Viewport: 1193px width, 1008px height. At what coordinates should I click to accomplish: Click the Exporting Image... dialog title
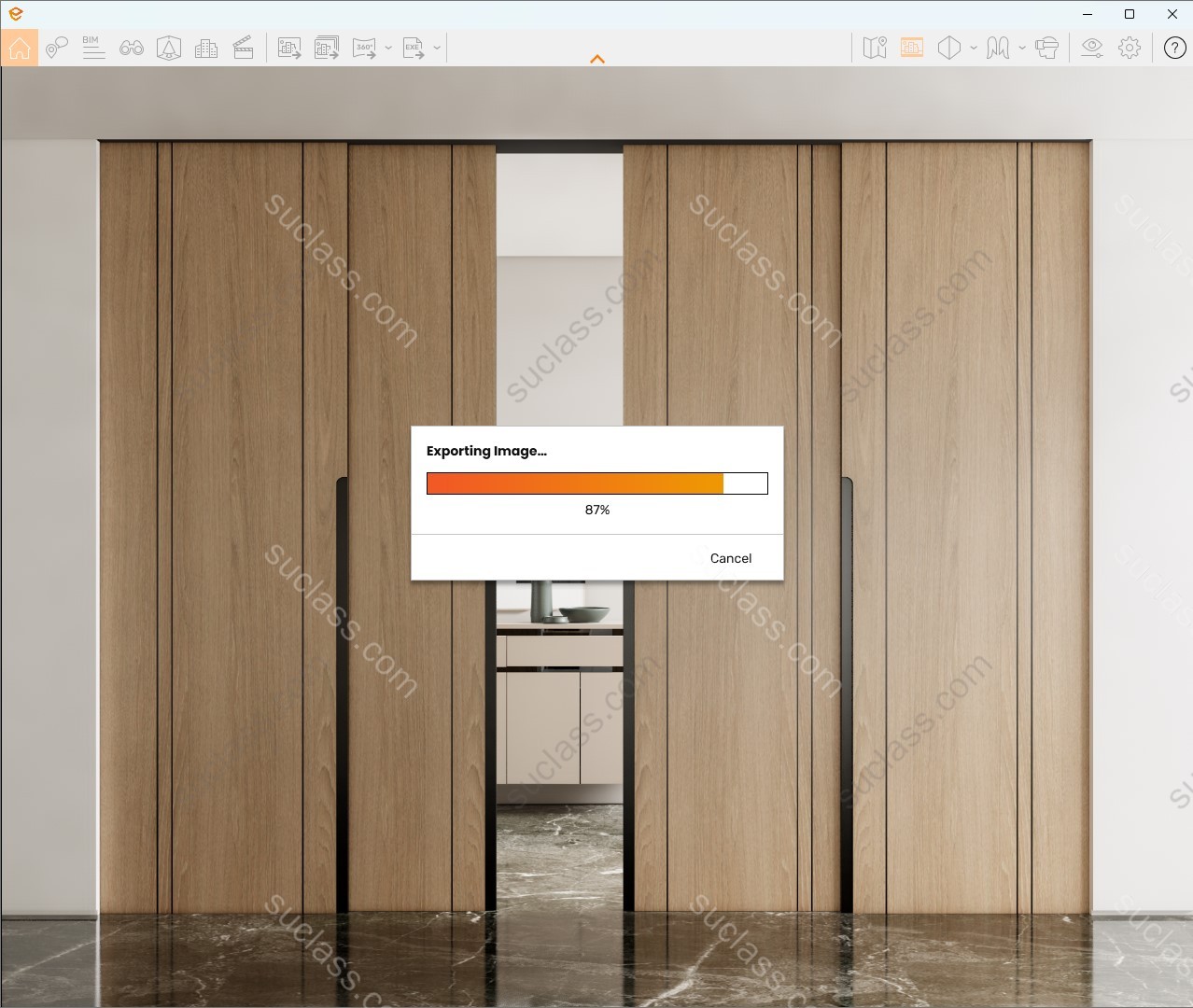coord(486,451)
